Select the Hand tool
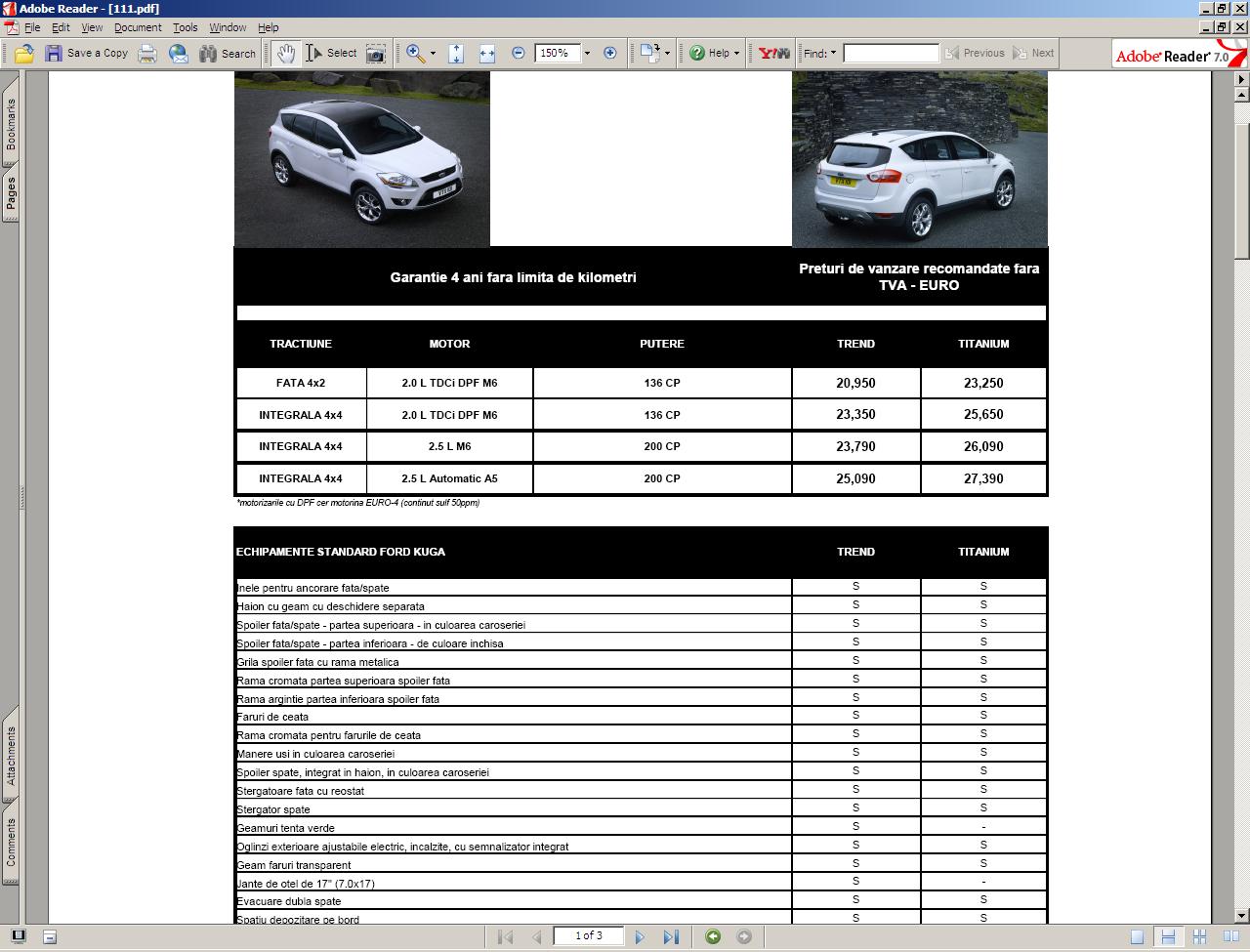 [x=285, y=54]
